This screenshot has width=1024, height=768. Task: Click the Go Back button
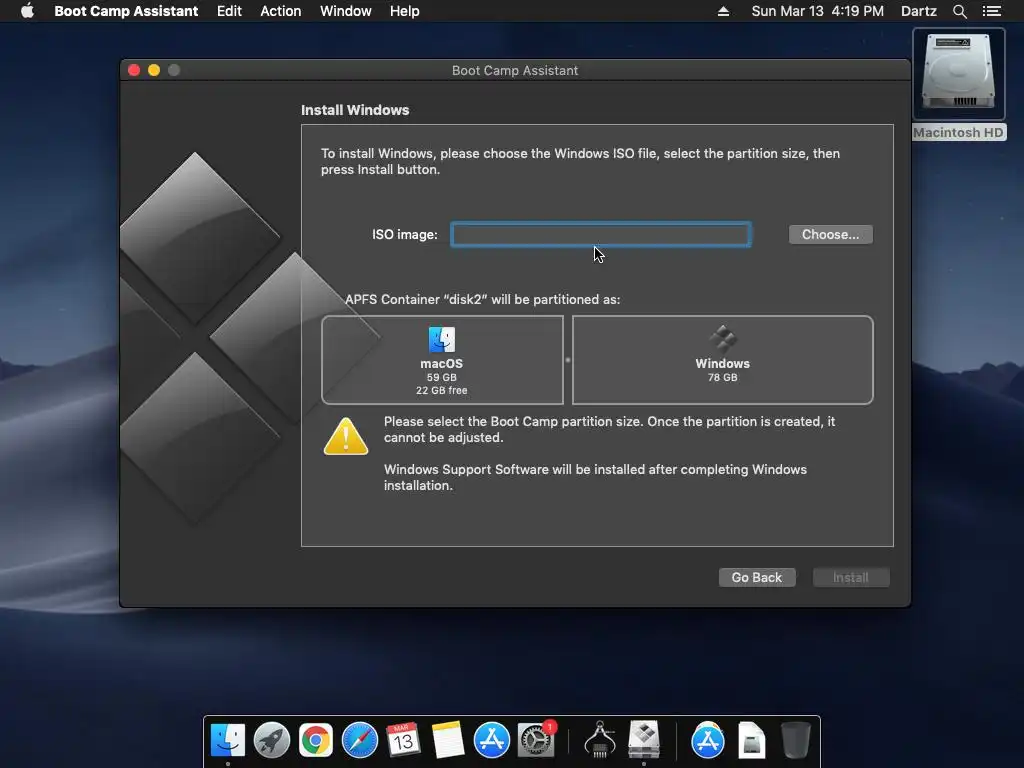(x=757, y=577)
